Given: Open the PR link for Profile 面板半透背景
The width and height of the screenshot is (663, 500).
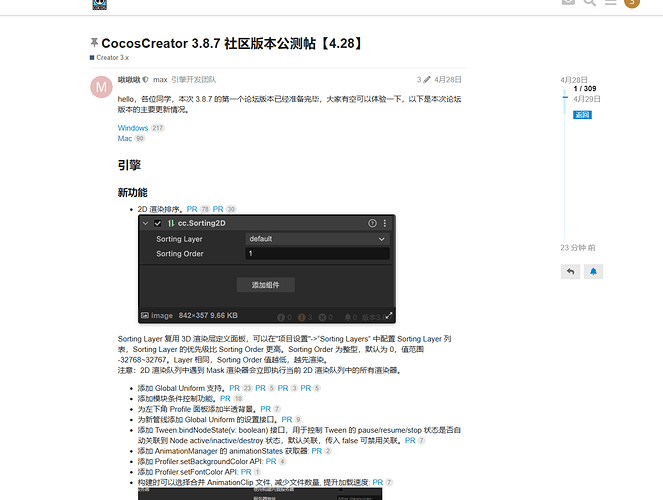Looking at the screenshot, I should coord(266,409).
